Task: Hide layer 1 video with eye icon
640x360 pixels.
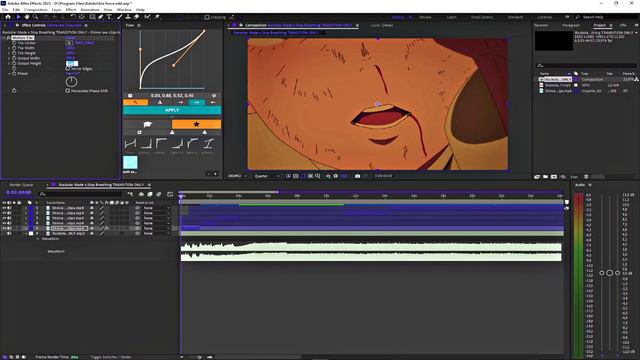Action: tap(4, 208)
